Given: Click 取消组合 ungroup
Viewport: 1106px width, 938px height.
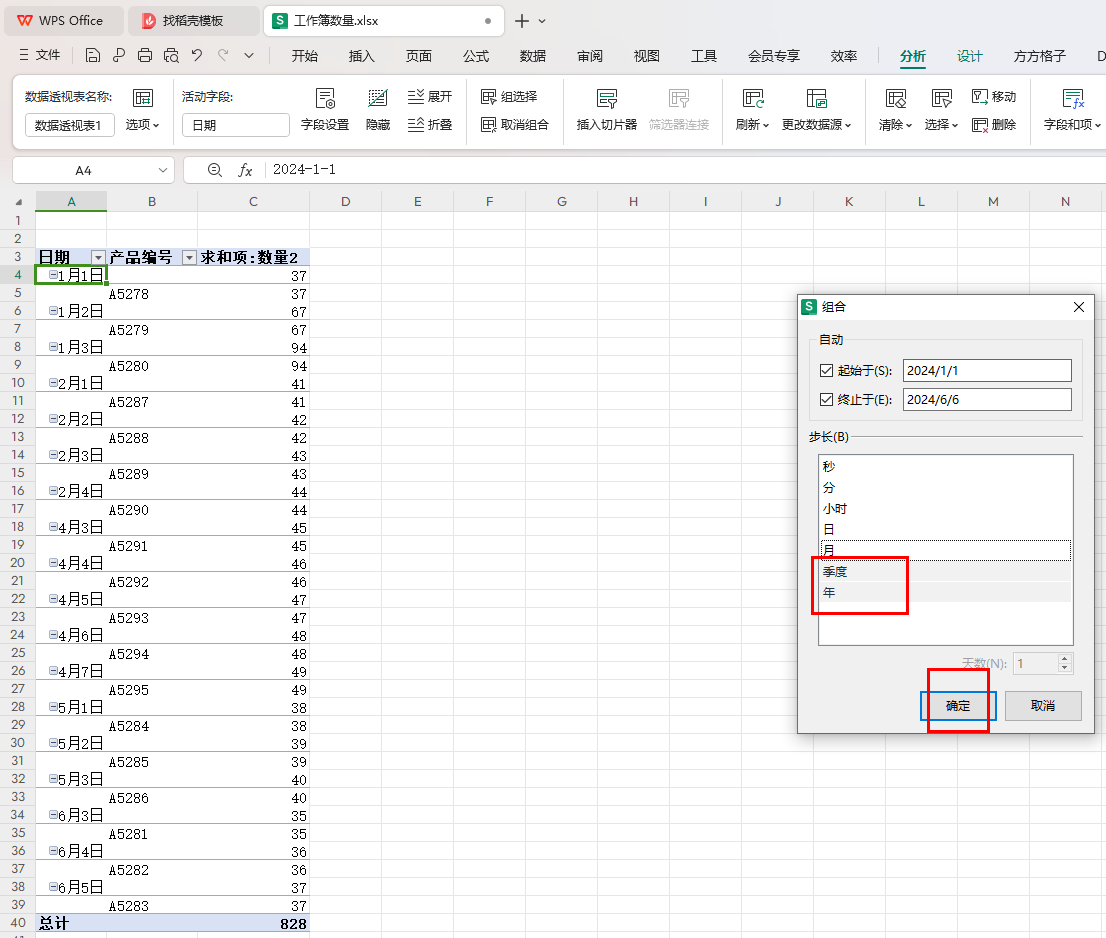Looking at the screenshot, I should click(x=514, y=125).
